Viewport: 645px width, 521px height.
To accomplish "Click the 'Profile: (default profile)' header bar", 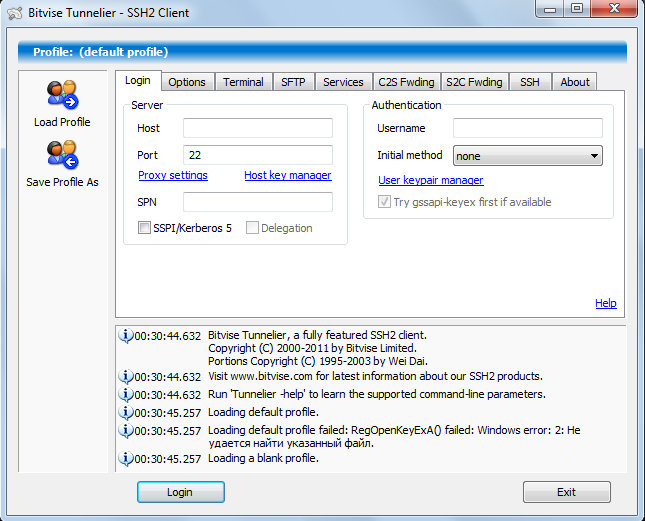I will (x=322, y=52).
